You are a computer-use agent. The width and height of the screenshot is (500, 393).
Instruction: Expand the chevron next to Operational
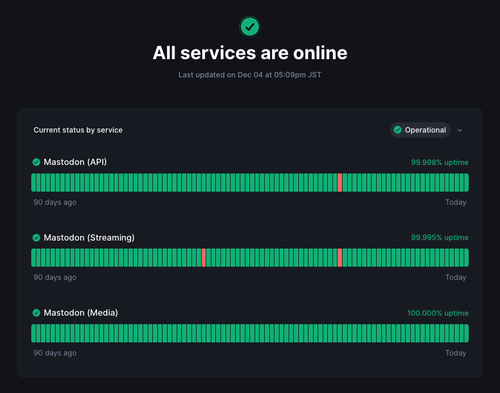coord(460,130)
